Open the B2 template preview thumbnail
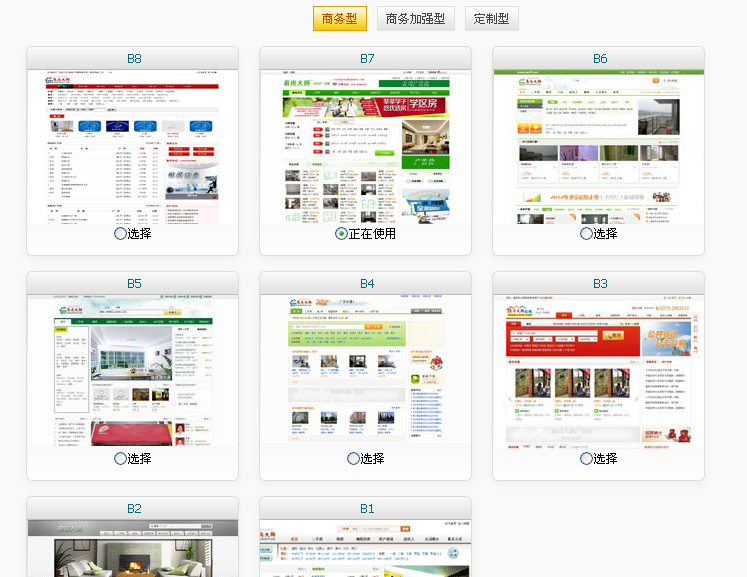This screenshot has width=747, height=577. (x=132, y=548)
